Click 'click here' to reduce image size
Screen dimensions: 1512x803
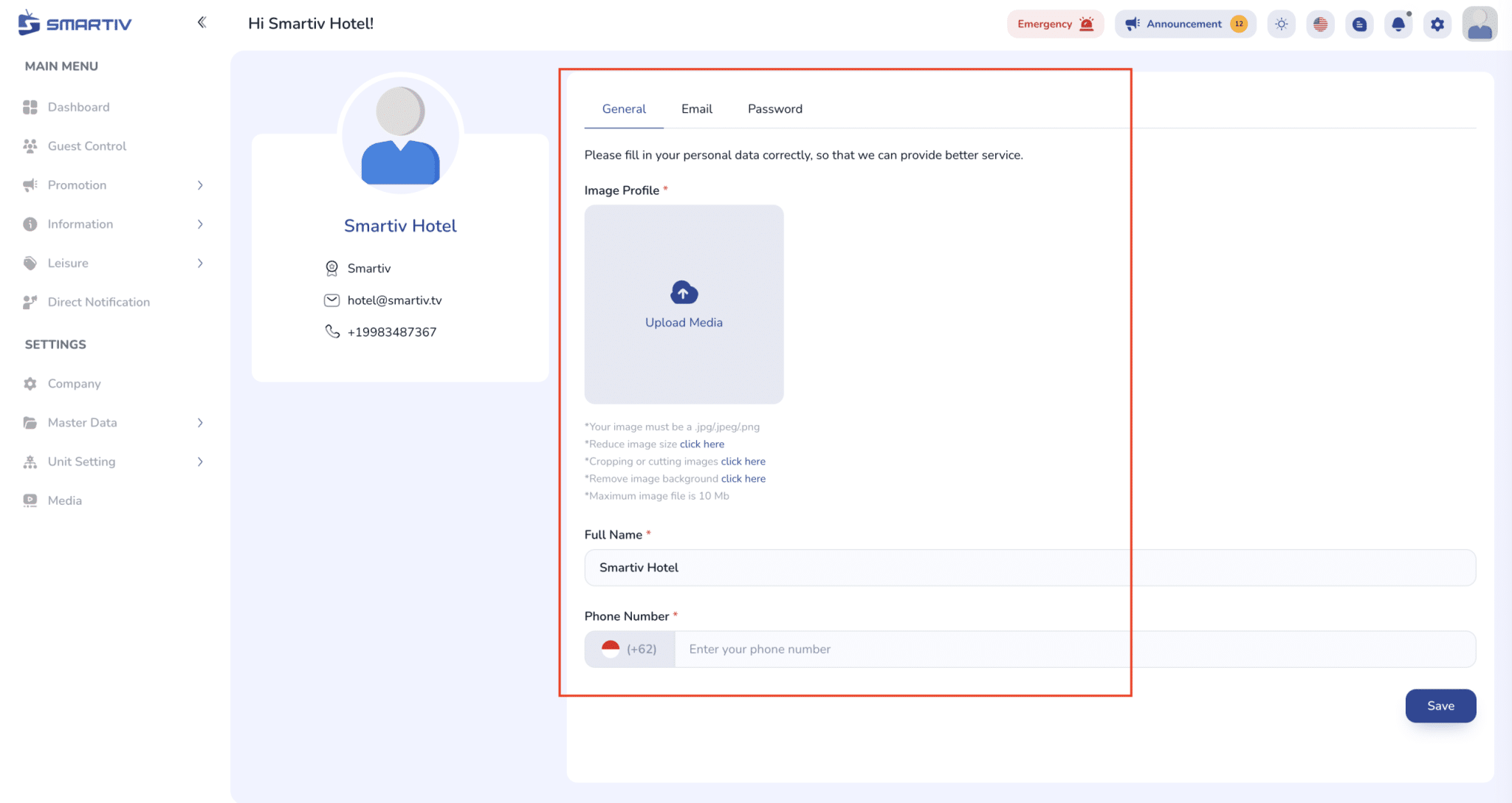point(702,444)
